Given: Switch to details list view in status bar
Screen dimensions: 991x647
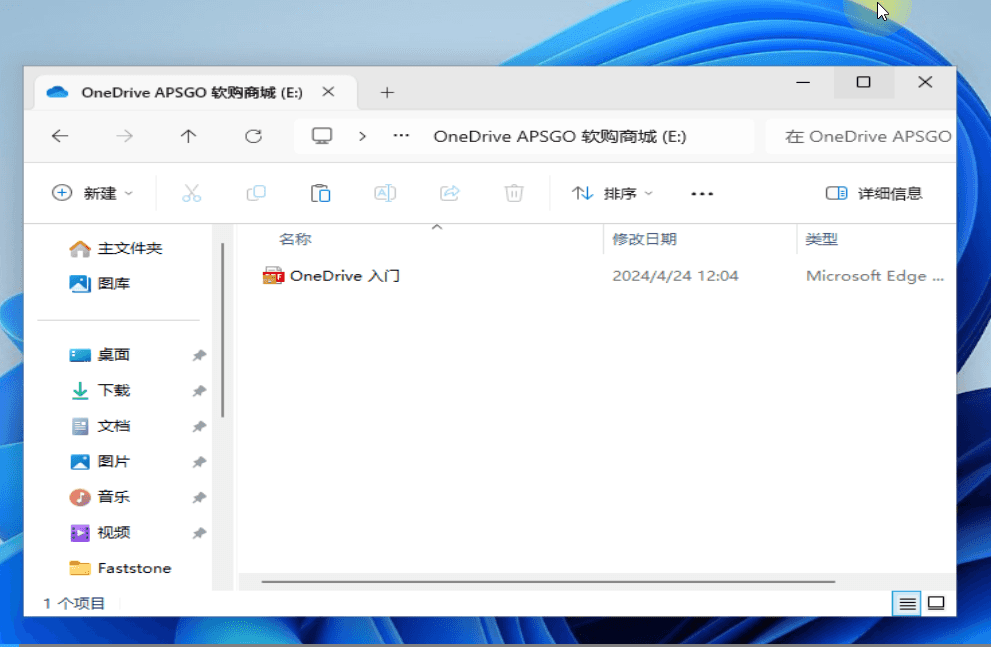Looking at the screenshot, I should coord(907,604).
